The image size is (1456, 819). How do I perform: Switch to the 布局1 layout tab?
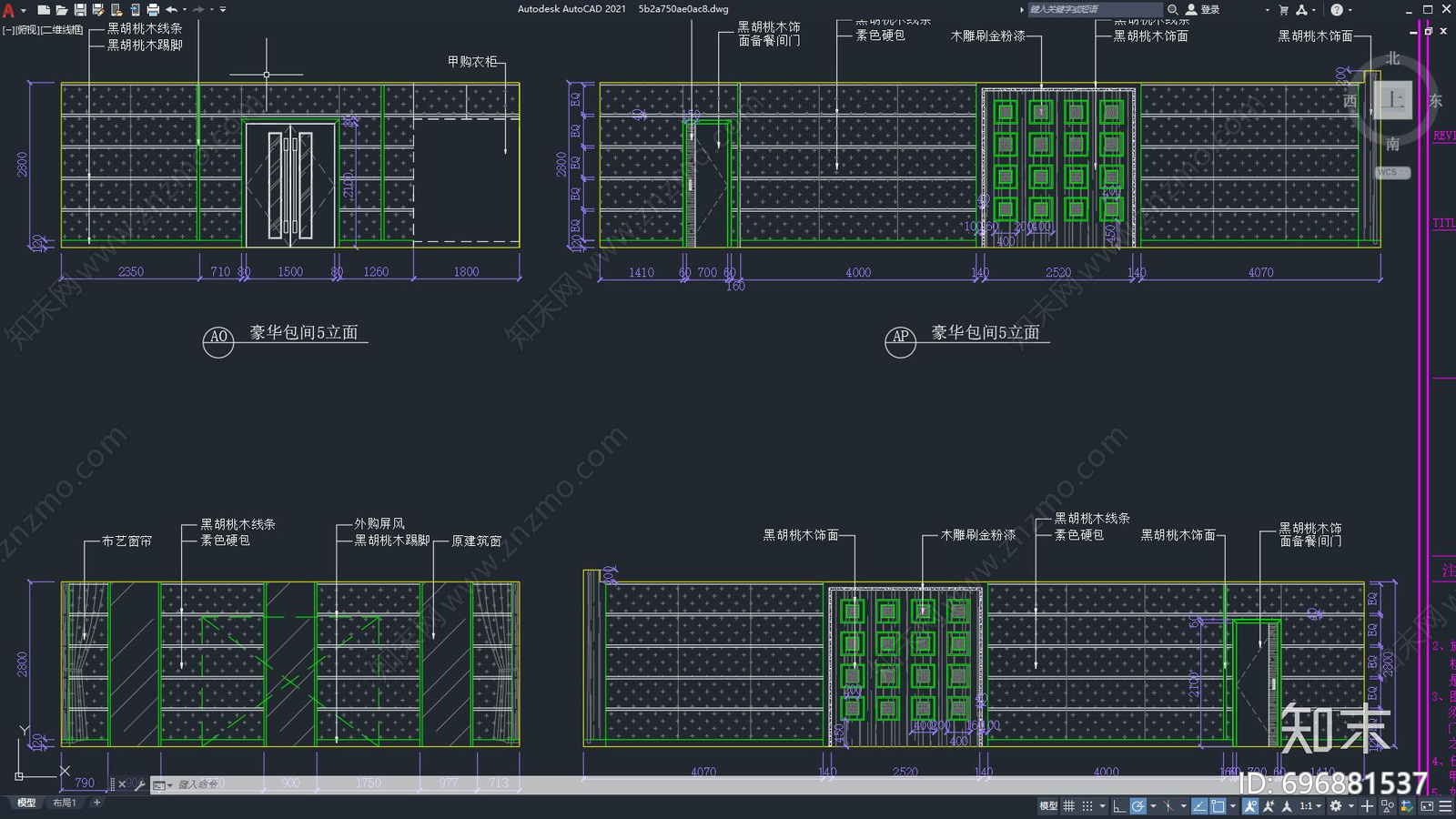(x=64, y=803)
